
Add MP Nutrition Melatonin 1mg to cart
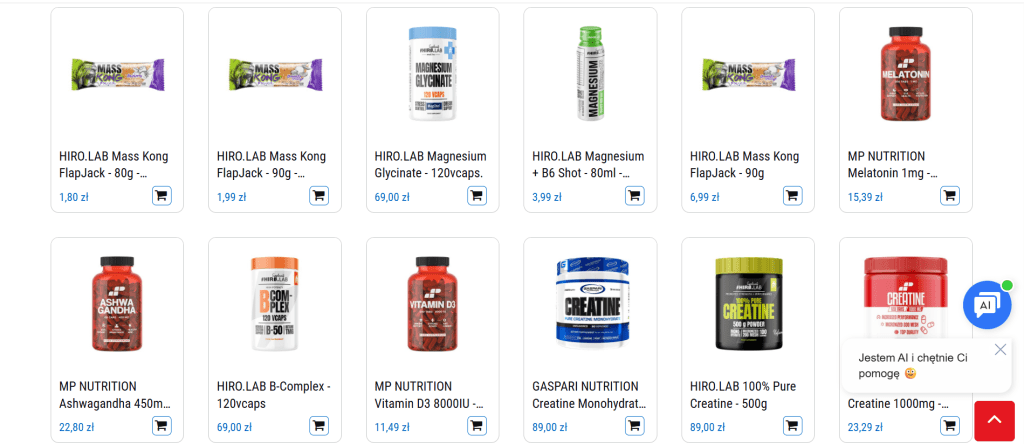(x=950, y=196)
